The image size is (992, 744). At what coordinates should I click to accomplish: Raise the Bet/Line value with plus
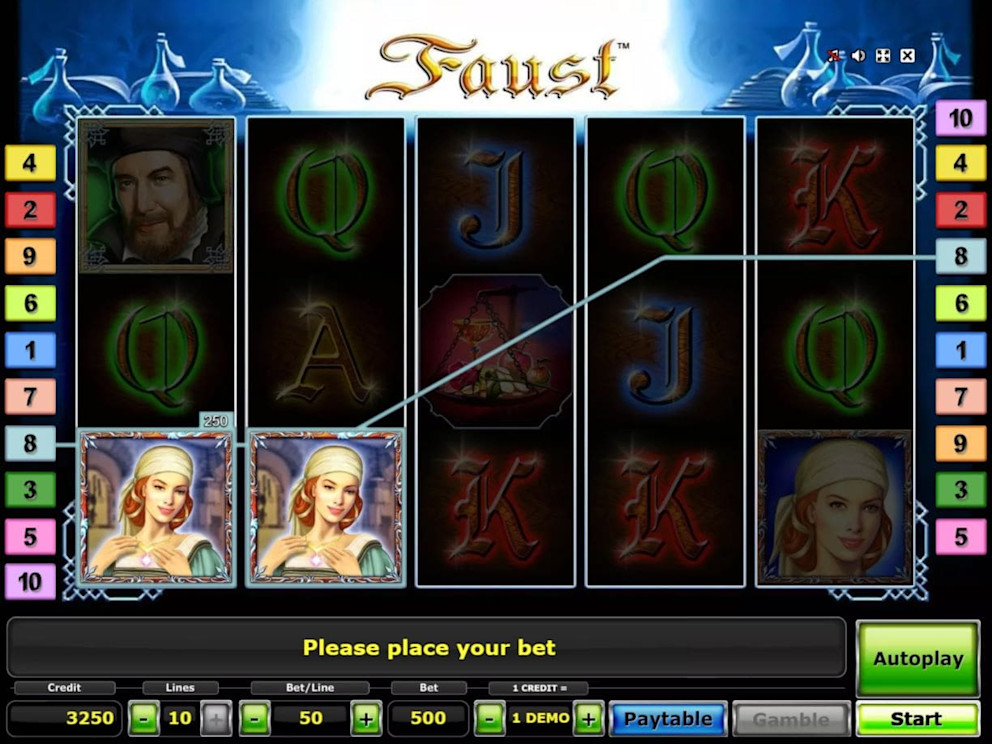(366, 719)
